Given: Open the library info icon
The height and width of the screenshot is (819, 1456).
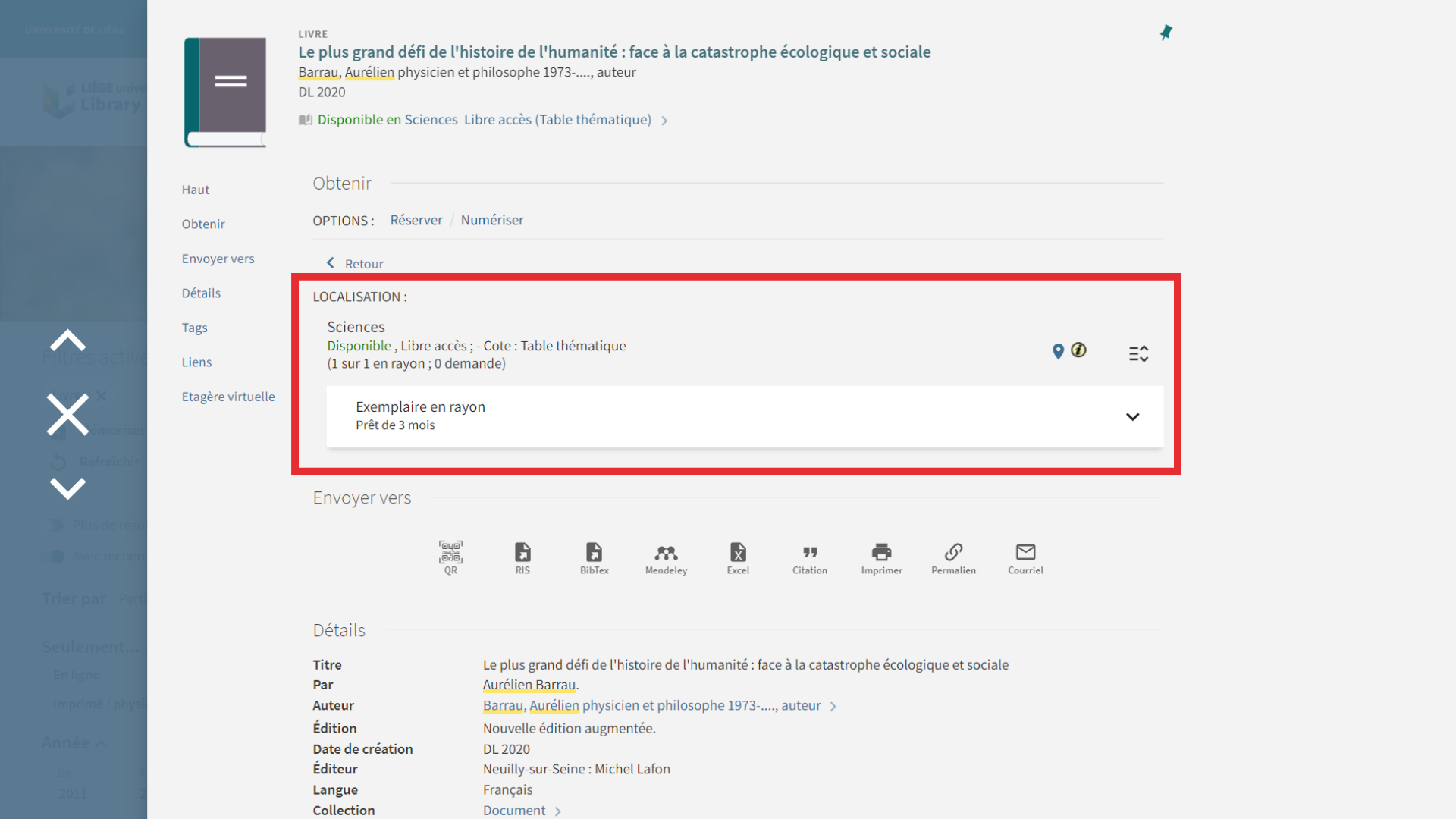Looking at the screenshot, I should click(x=1078, y=350).
